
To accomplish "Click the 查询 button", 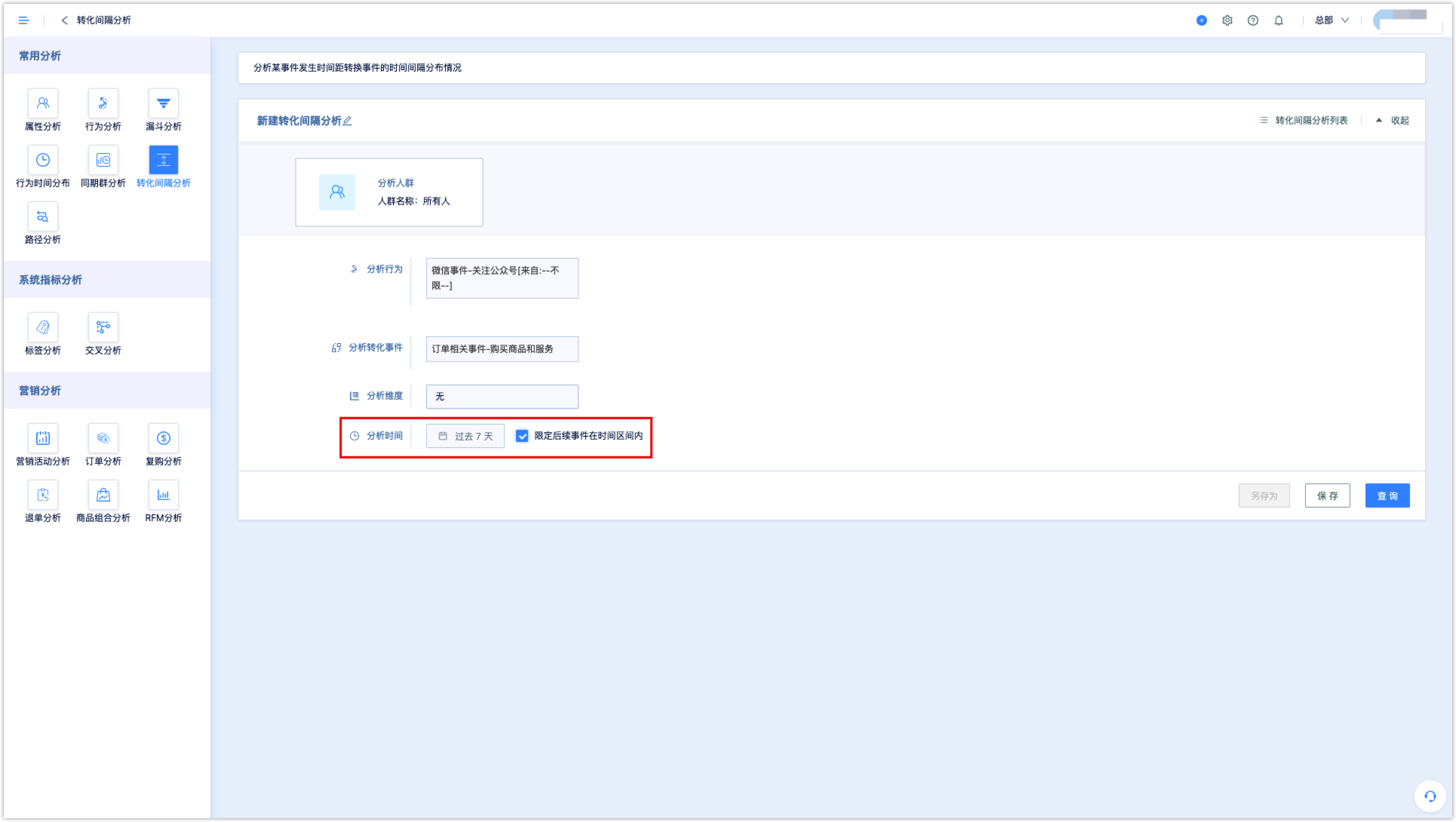I will [x=1388, y=495].
